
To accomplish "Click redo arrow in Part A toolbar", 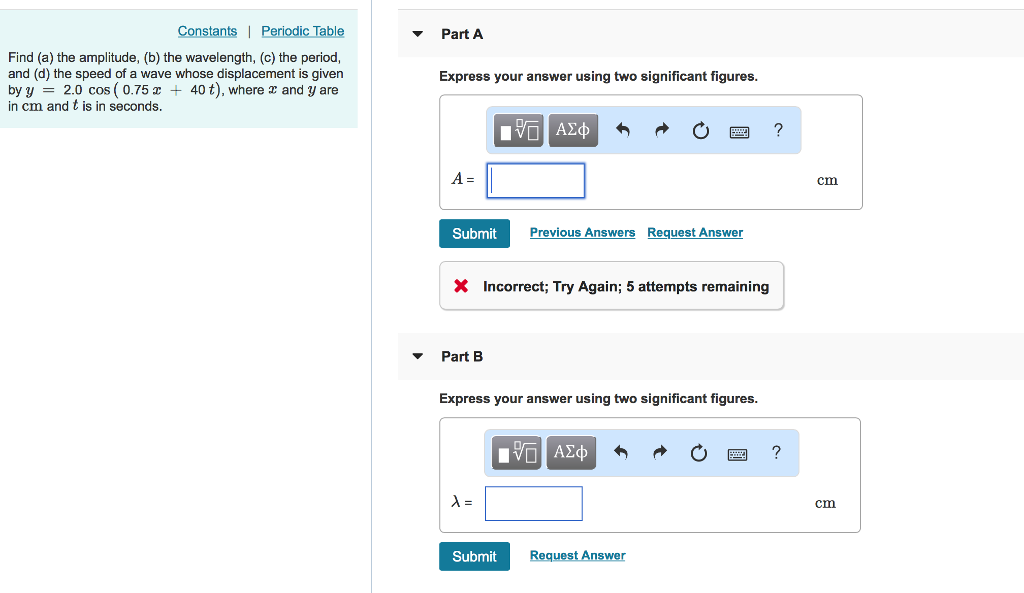I will click(x=661, y=130).
